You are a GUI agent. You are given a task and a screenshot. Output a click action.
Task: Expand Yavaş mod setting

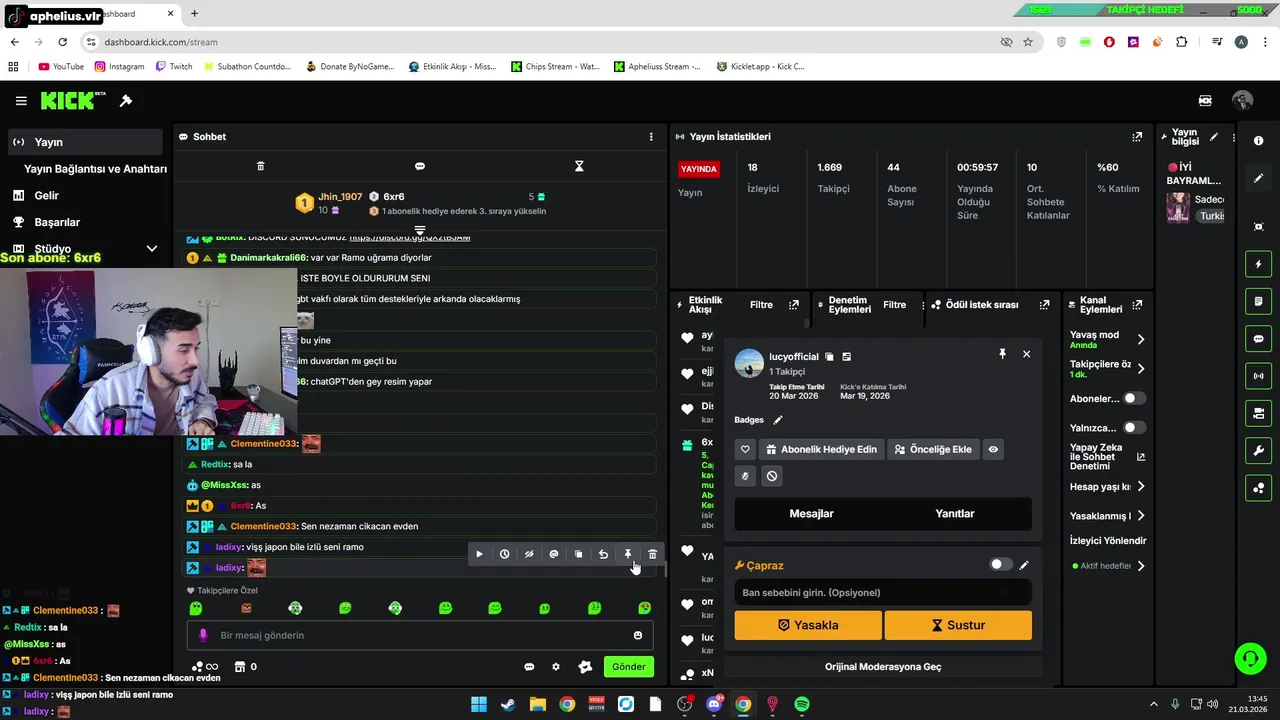click(x=1141, y=339)
